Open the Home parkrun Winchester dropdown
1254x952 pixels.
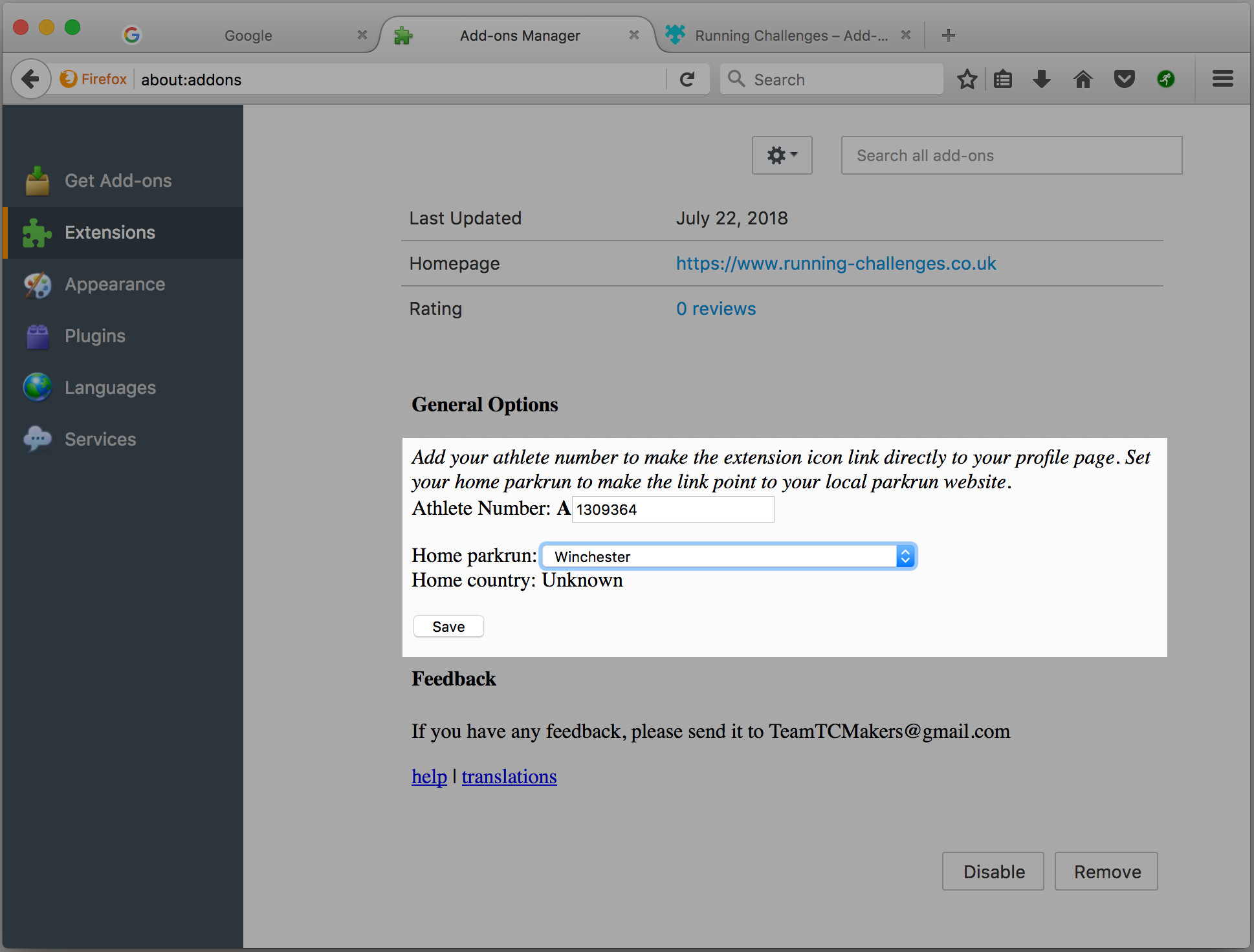click(728, 556)
